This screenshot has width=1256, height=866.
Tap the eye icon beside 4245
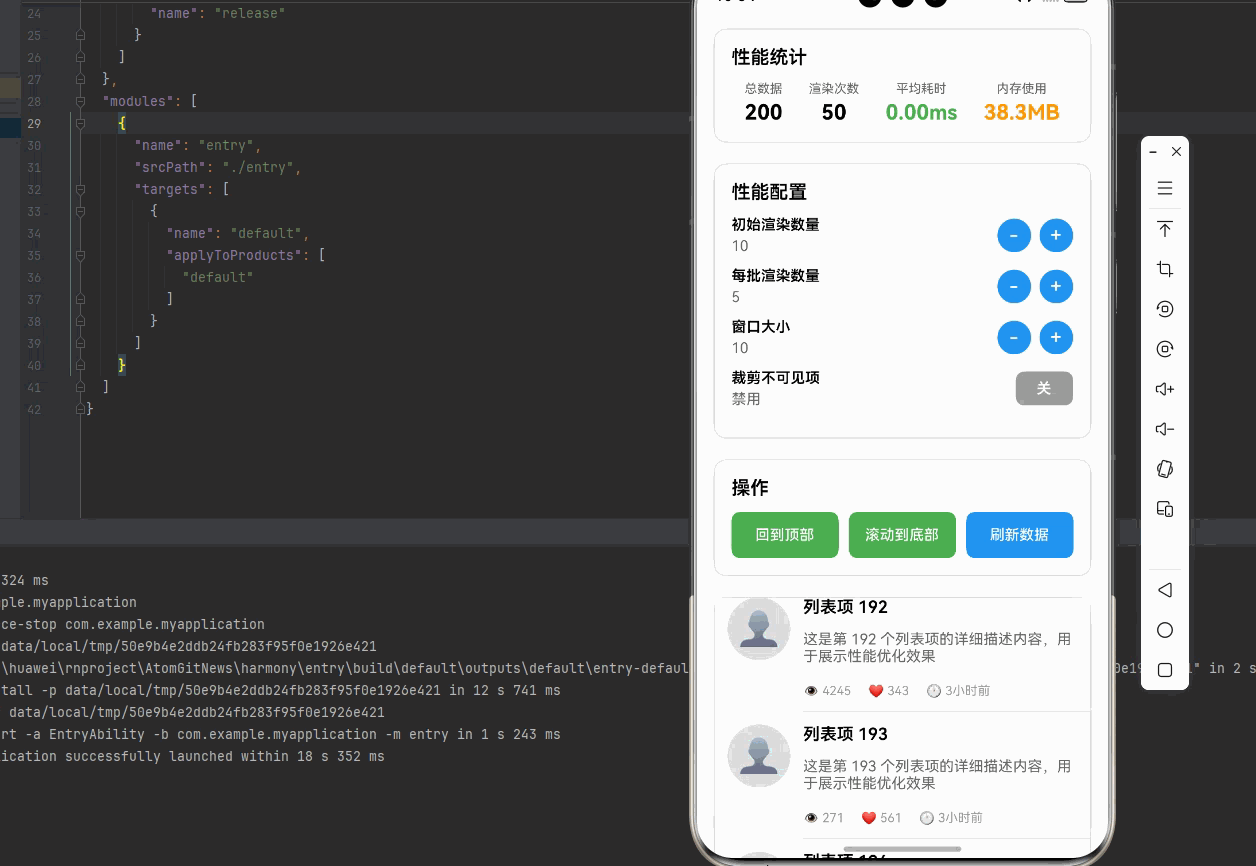pos(811,691)
